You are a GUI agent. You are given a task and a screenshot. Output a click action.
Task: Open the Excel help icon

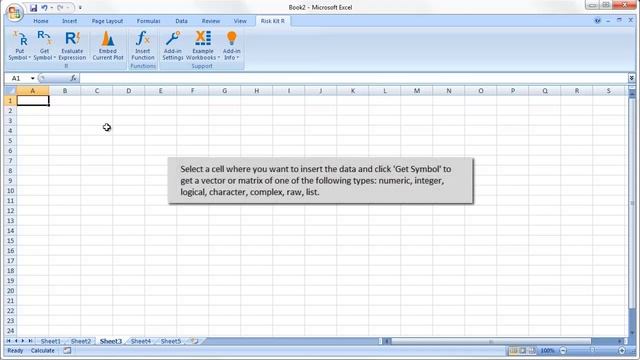point(598,20)
